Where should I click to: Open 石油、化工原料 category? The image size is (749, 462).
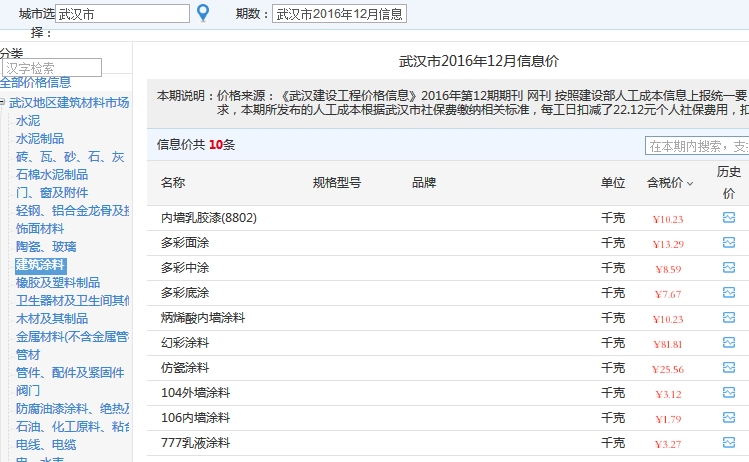(72, 427)
